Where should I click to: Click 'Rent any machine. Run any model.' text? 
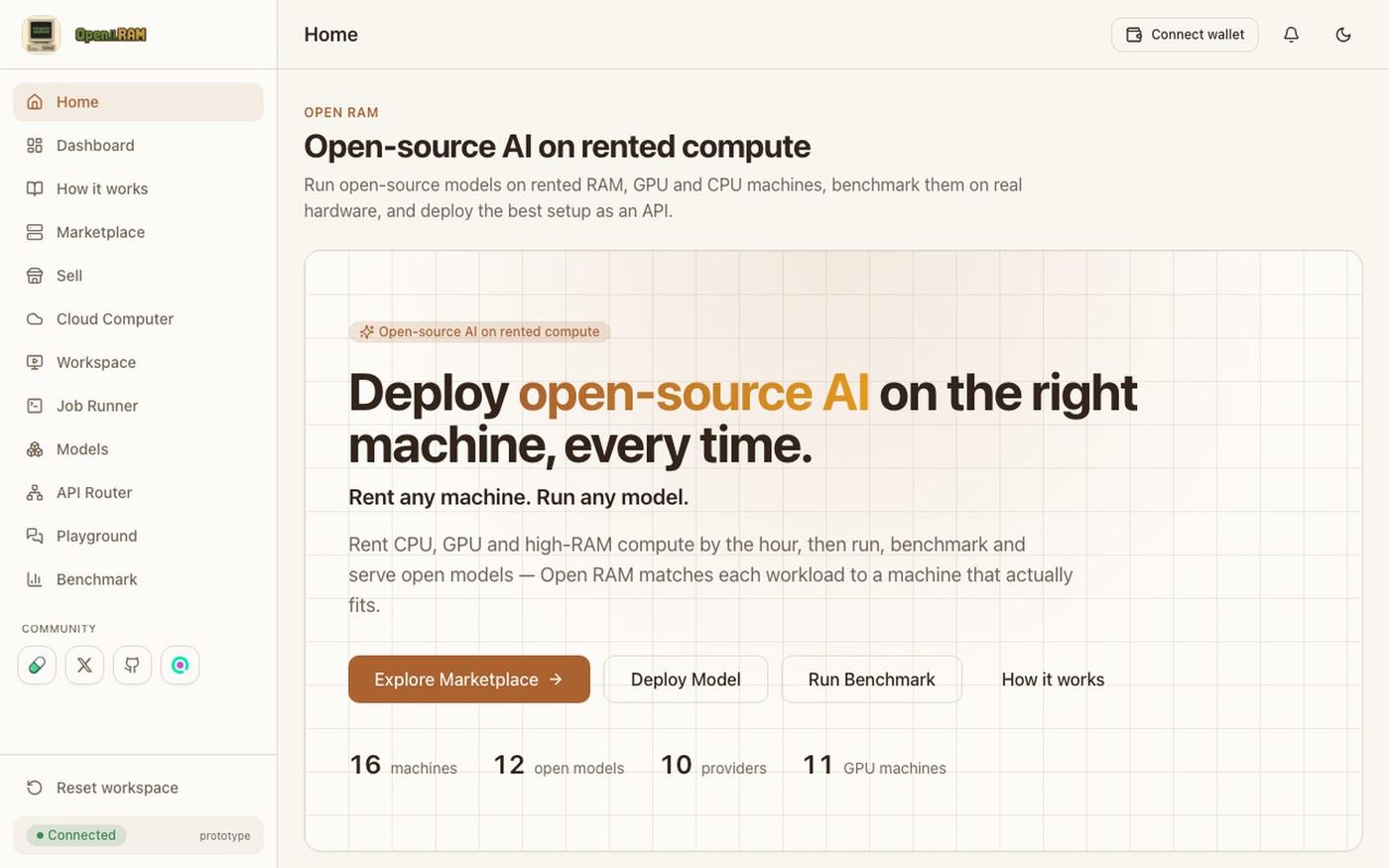pyautogui.click(x=518, y=497)
